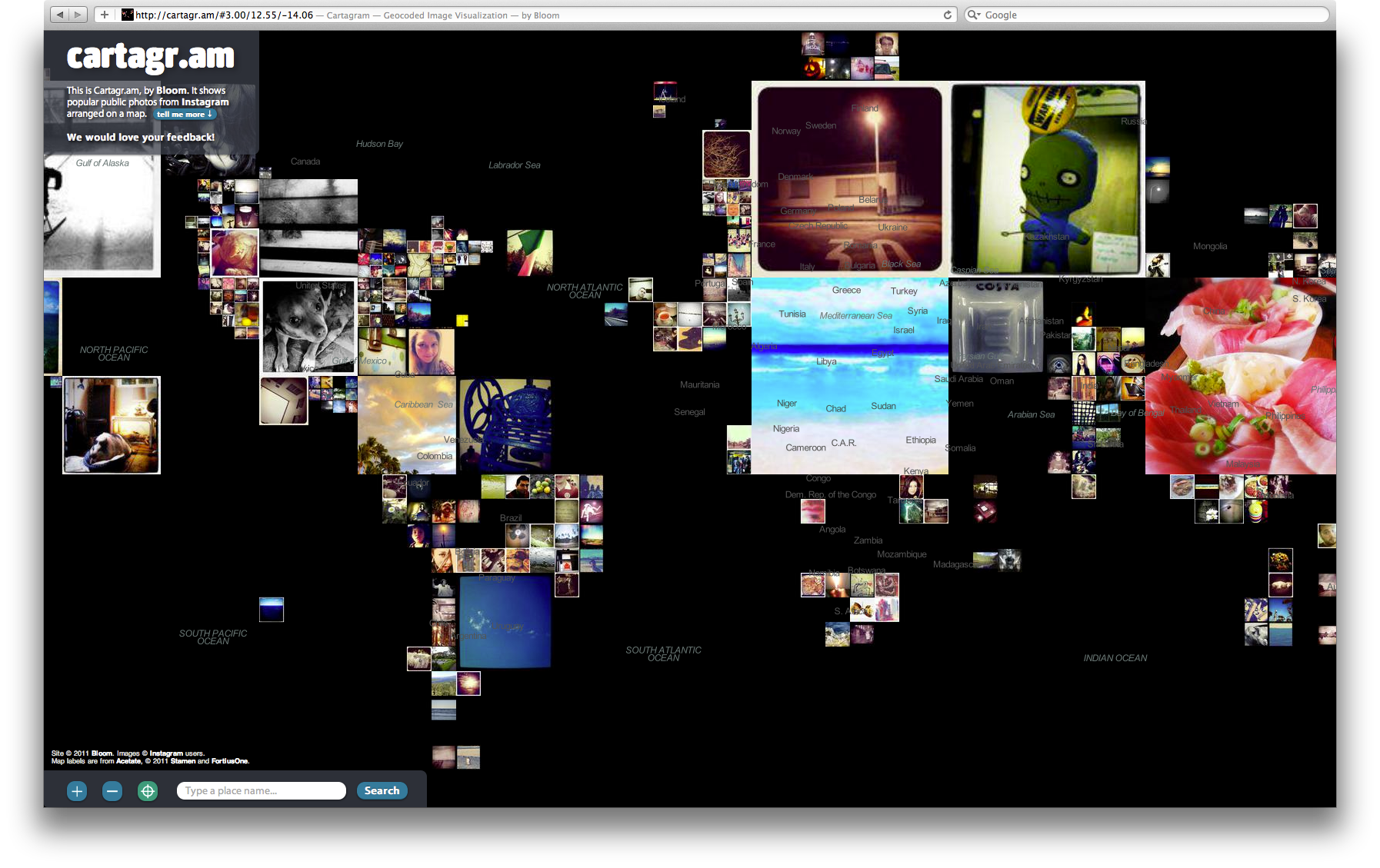Viewport: 1380px width, 868px height.
Task: Expand the 'tell me more' info button
Action: click(185, 115)
